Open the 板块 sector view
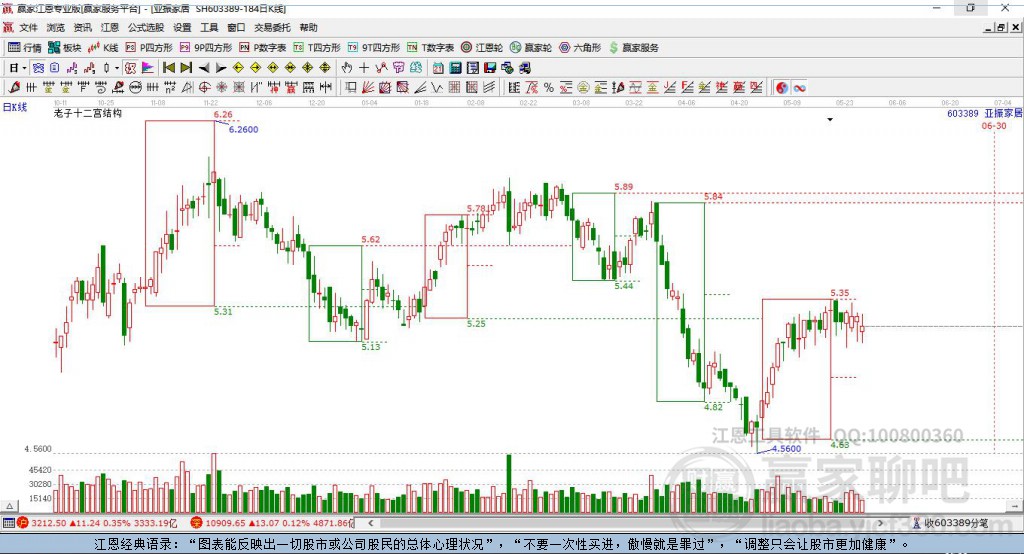The height and width of the screenshot is (554, 1024). pyautogui.click(x=64, y=48)
